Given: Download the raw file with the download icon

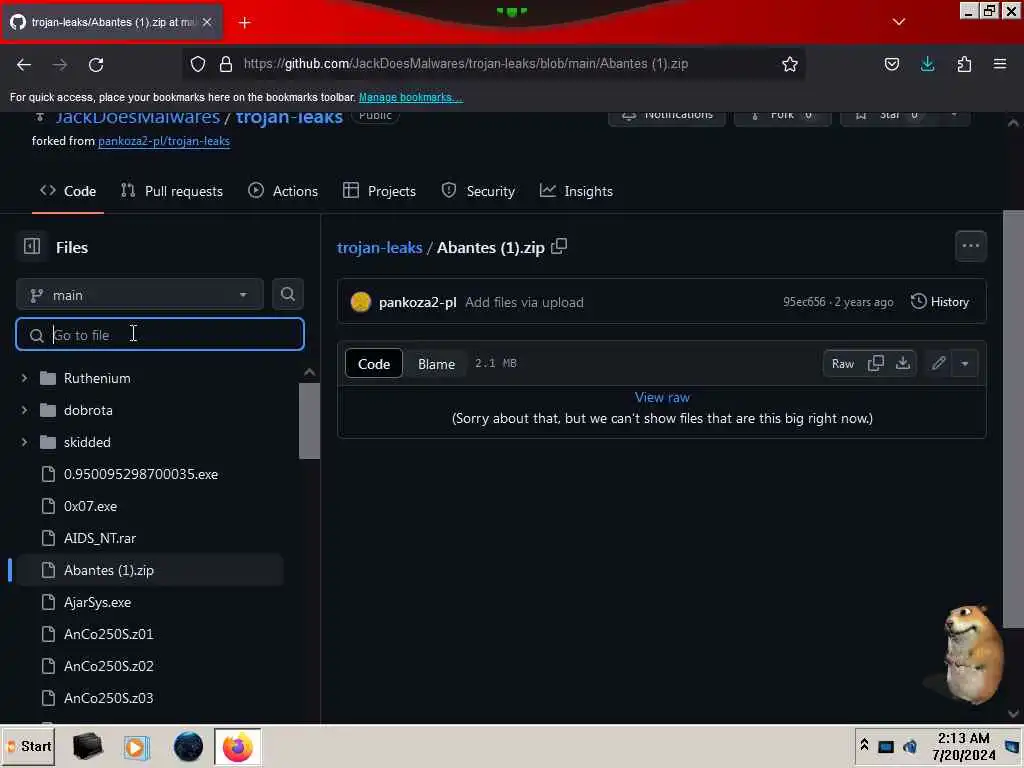Looking at the screenshot, I should pyautogui.click(x=903, y=364).
